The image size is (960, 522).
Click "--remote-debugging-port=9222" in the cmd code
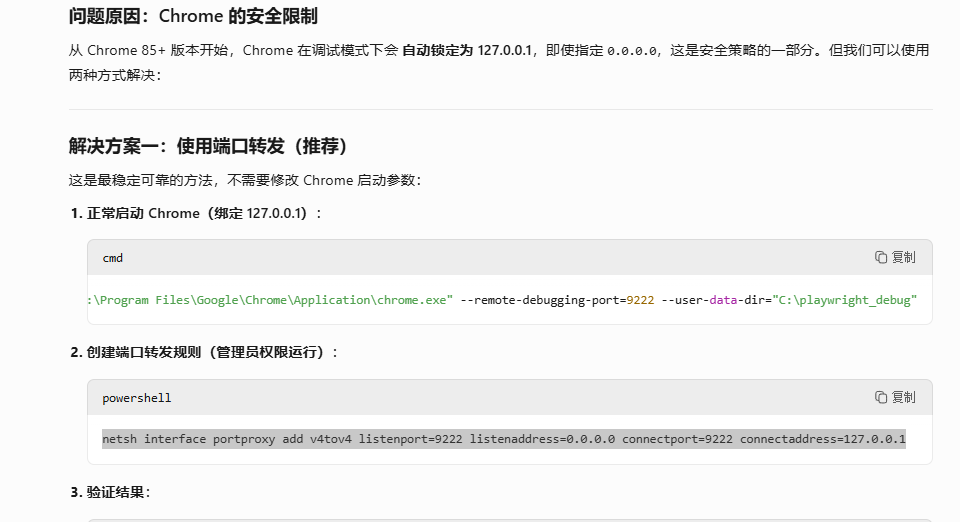[x=557, y=300]
